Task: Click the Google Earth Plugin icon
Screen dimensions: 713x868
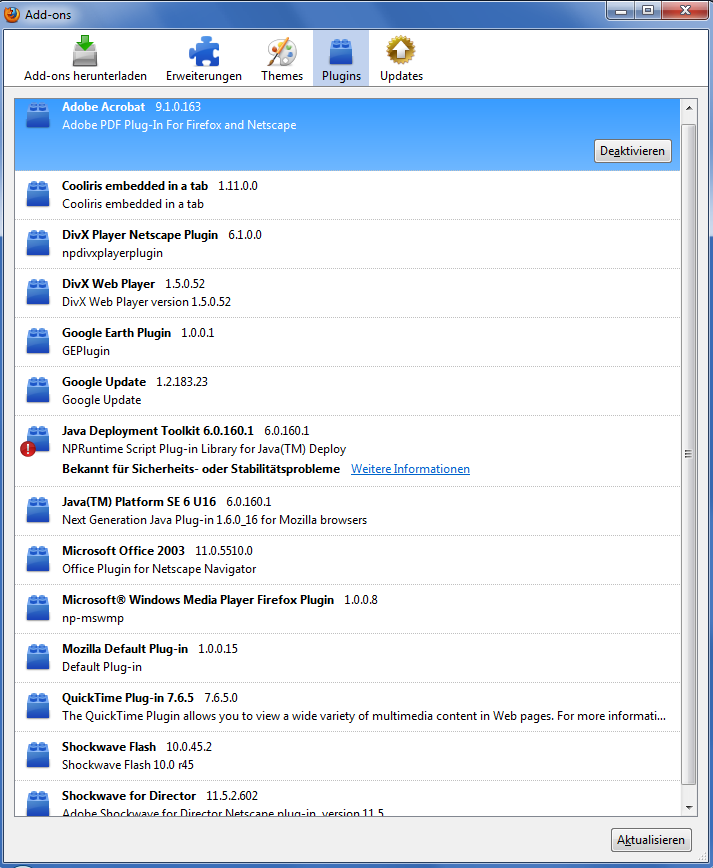Action: [38, 342]
